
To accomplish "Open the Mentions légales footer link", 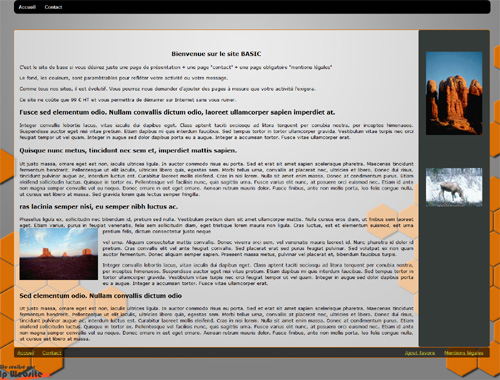I will 464,353.
